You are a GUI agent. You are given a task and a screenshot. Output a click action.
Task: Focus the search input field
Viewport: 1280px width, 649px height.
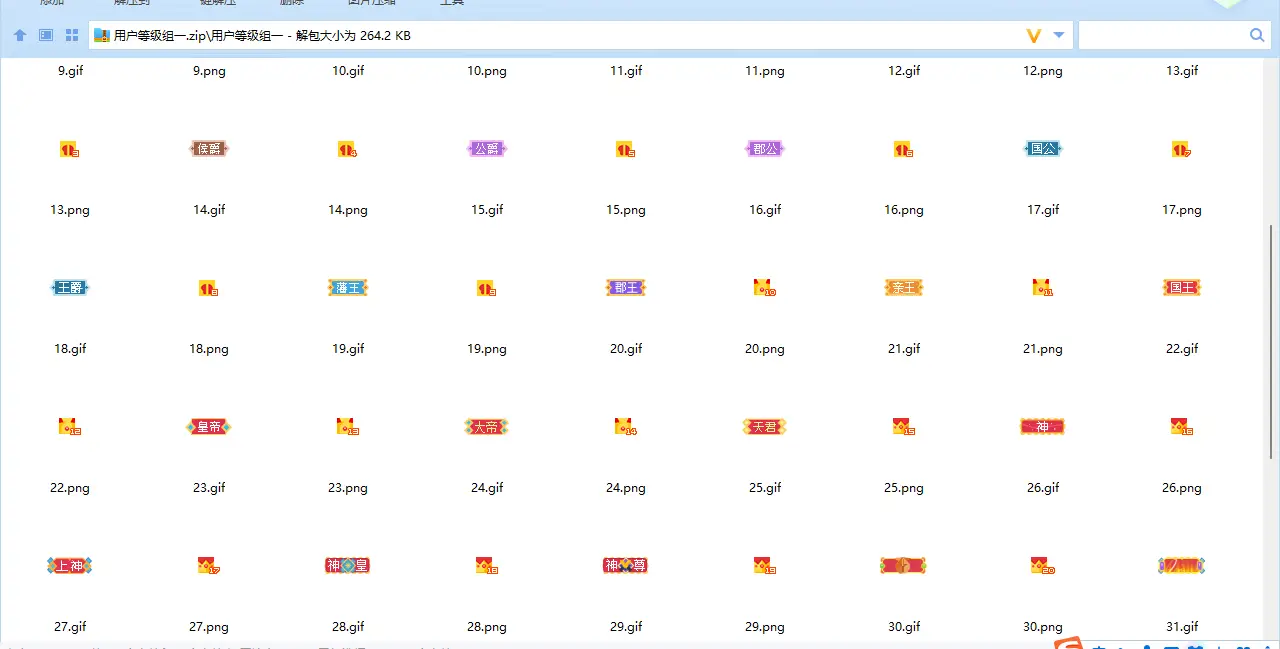[1160, 35]
